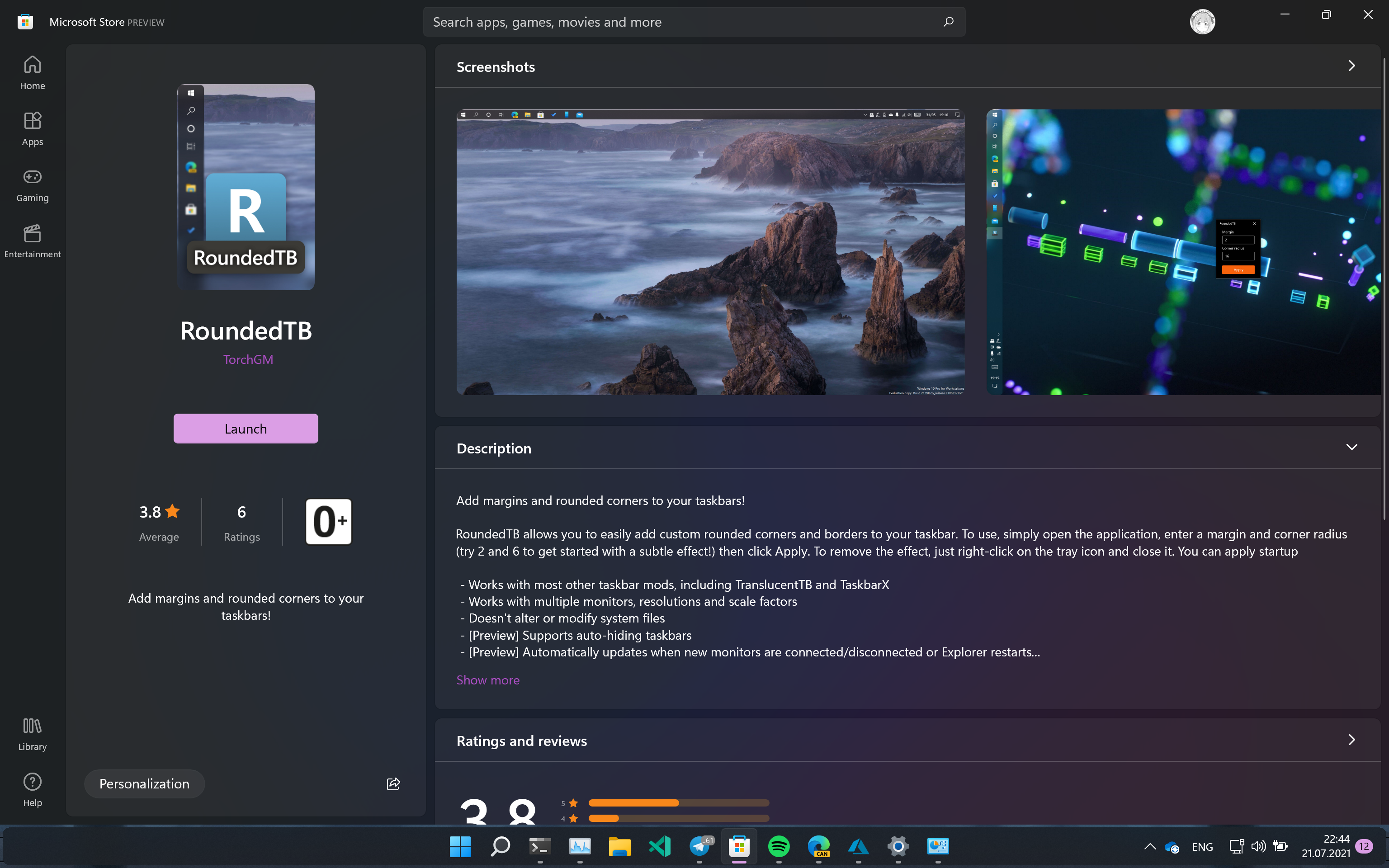Click the 6 Ratings count

pyautogui.click(x=241, y=523)
